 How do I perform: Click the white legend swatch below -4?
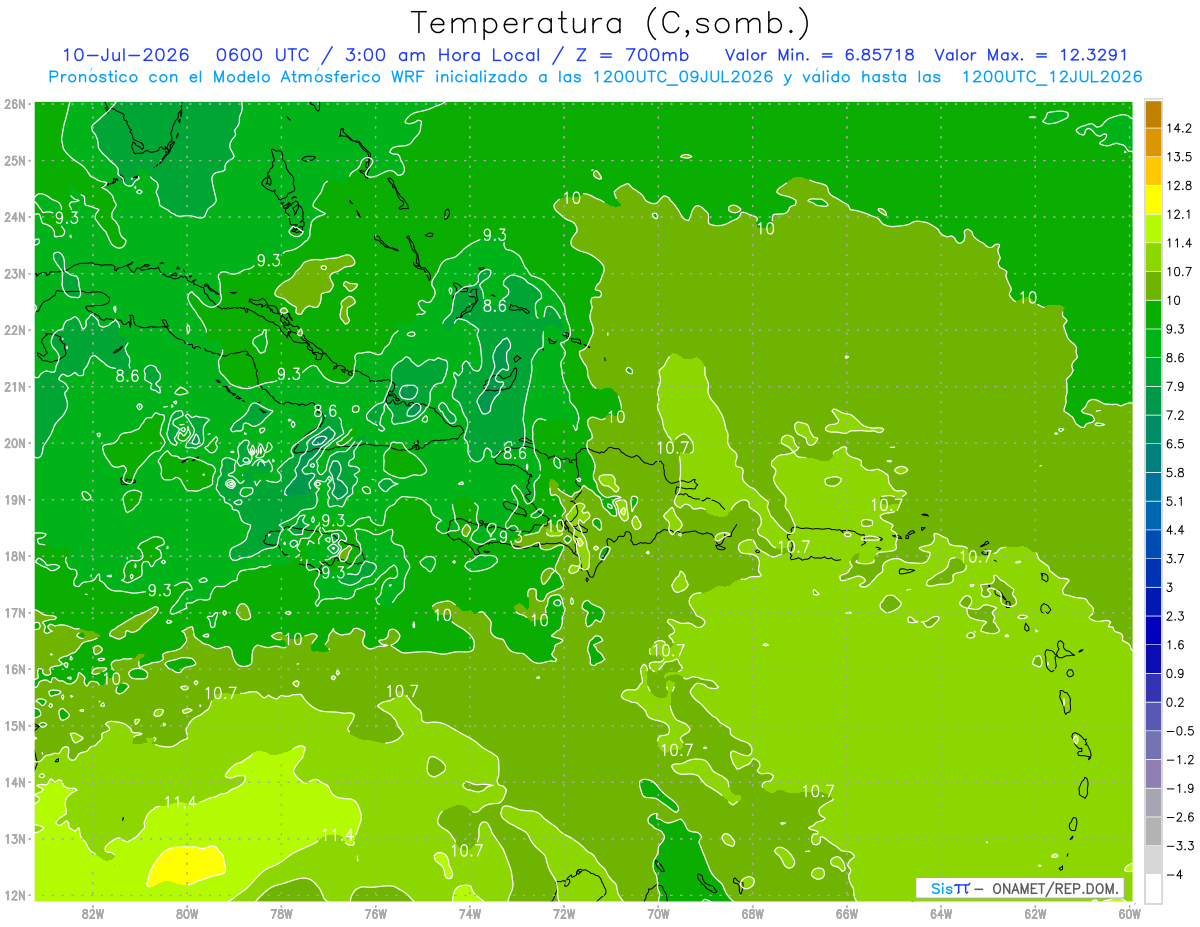1153,888
